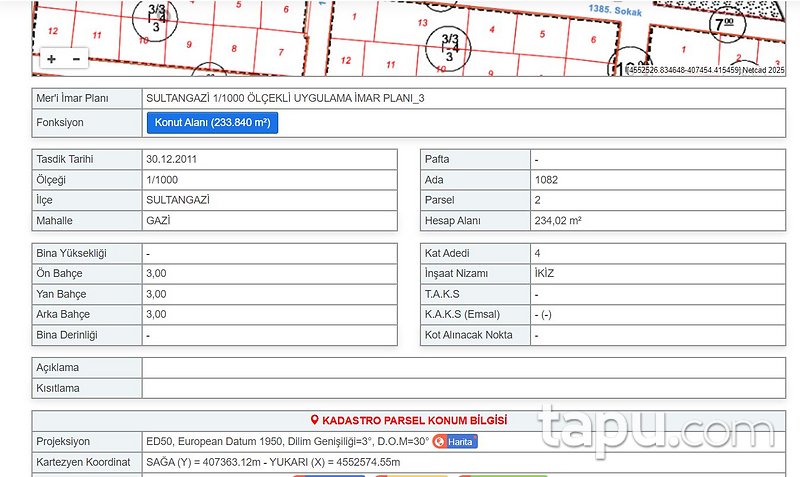The width and height of the screenshot is (800, 477).
Task: Select İlçe value SULTANGAZİ
Action: tap(178, 200)
